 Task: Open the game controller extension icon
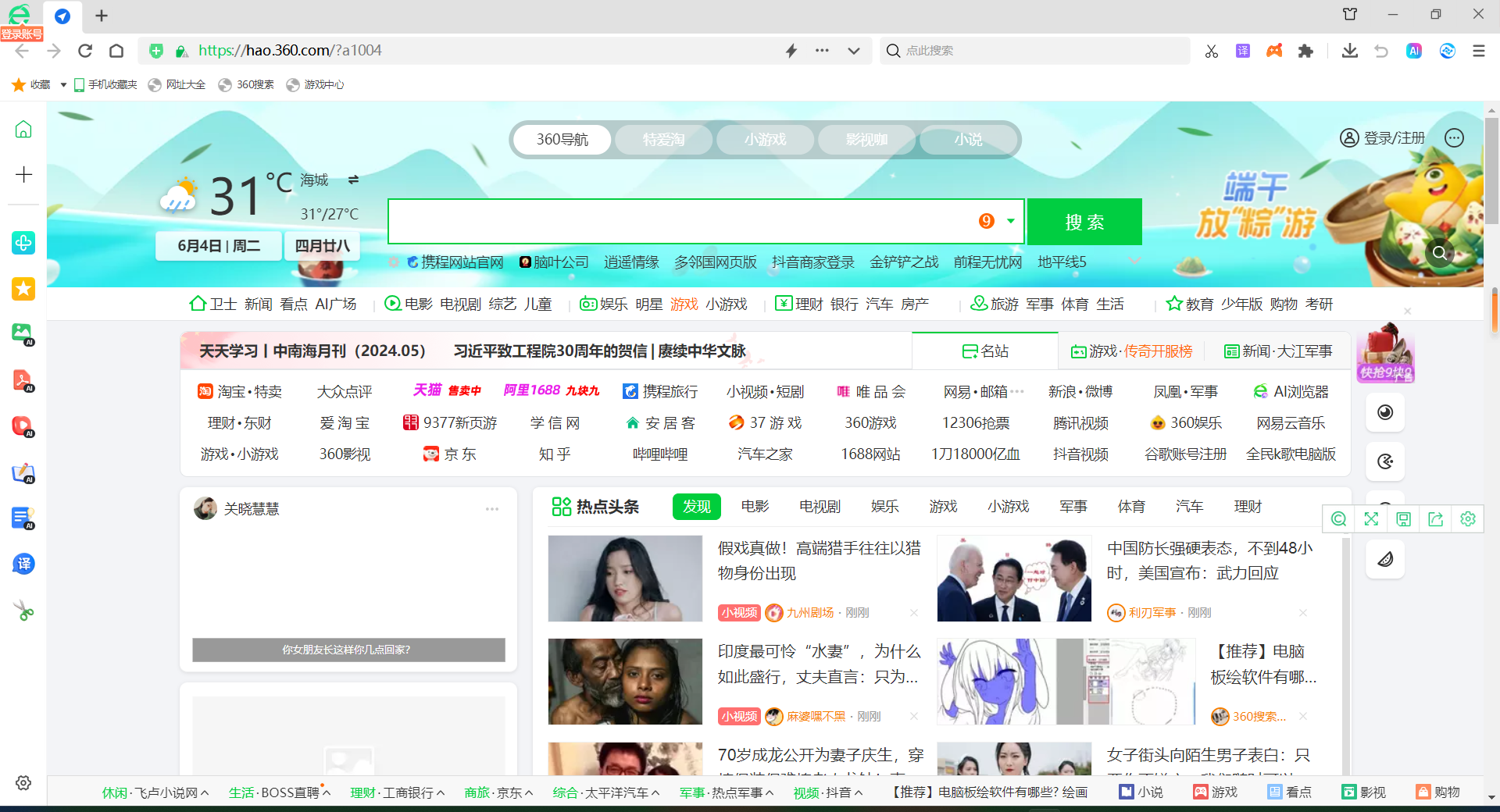pos(1274,51)
